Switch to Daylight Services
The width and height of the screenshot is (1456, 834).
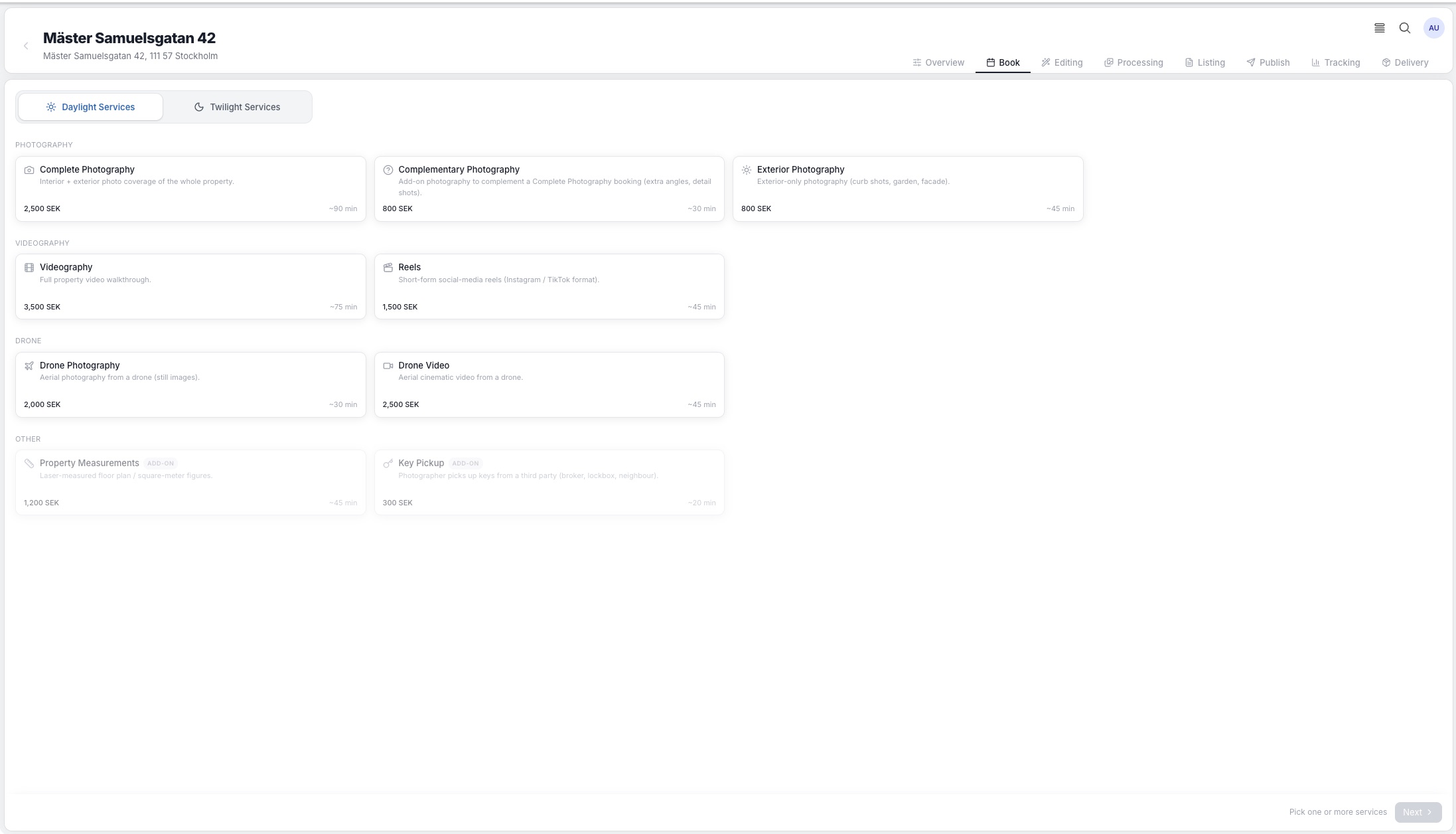click(x=90, y=107)
